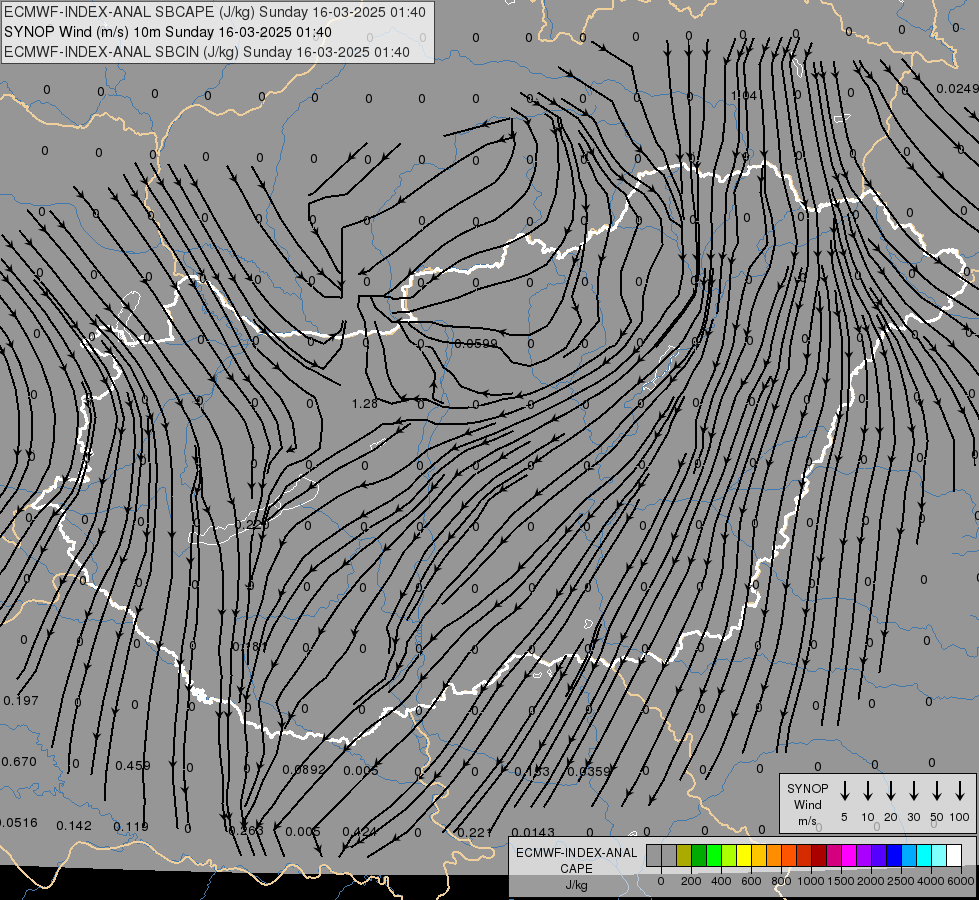This screenshot has height=900, width=979.
Task: Click the 30 m/s wind arrow in legend
Action: pos(913,791)
